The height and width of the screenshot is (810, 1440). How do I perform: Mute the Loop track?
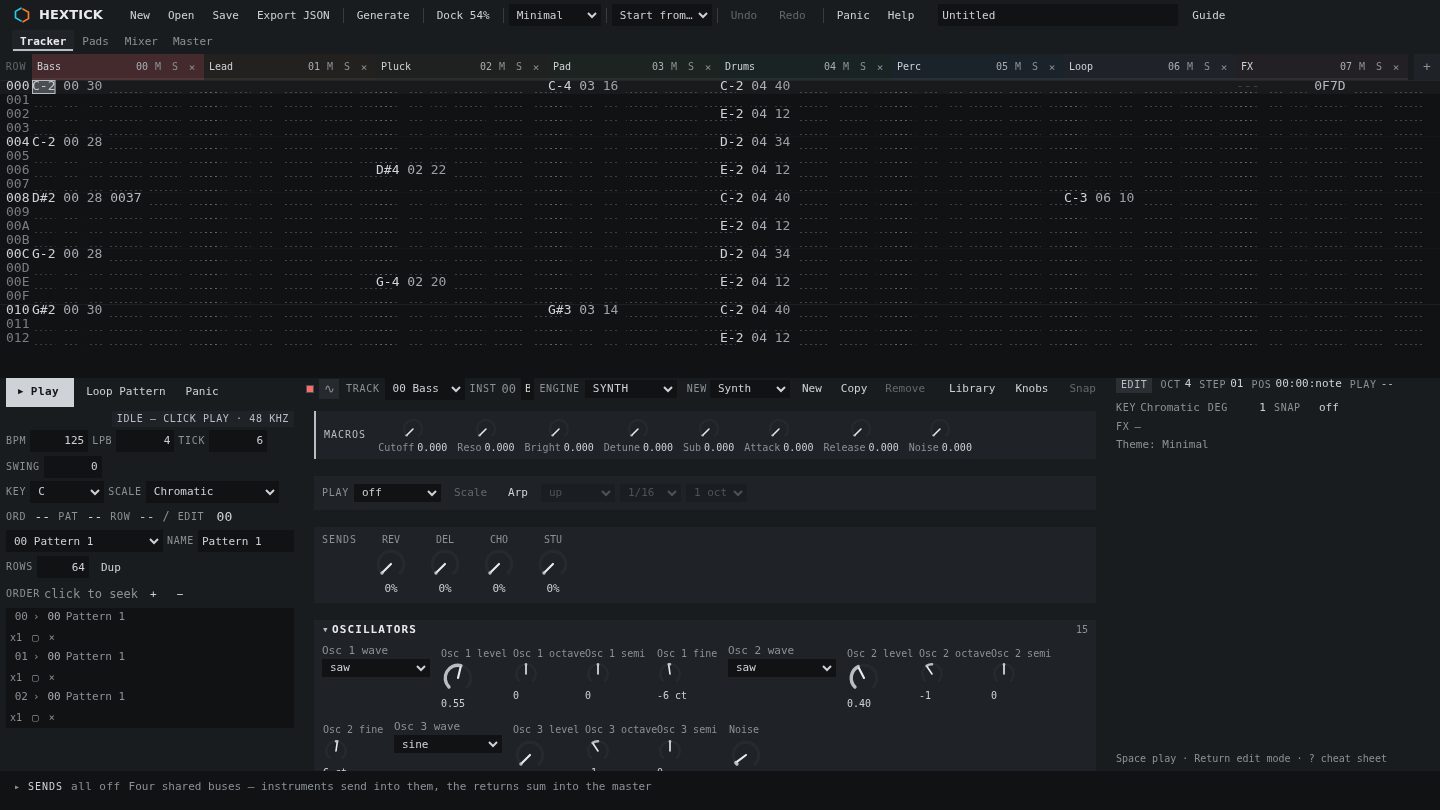tap(1189, 67)
